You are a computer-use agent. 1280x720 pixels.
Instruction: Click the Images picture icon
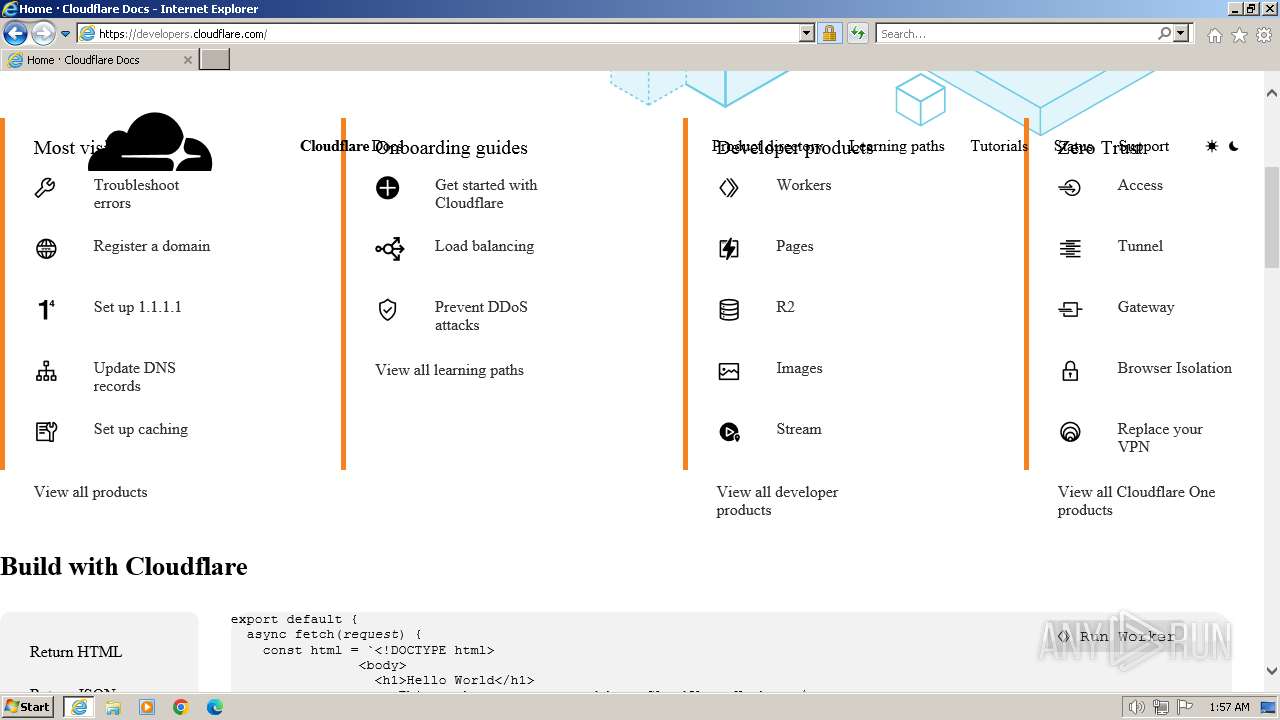pos(729,372)
